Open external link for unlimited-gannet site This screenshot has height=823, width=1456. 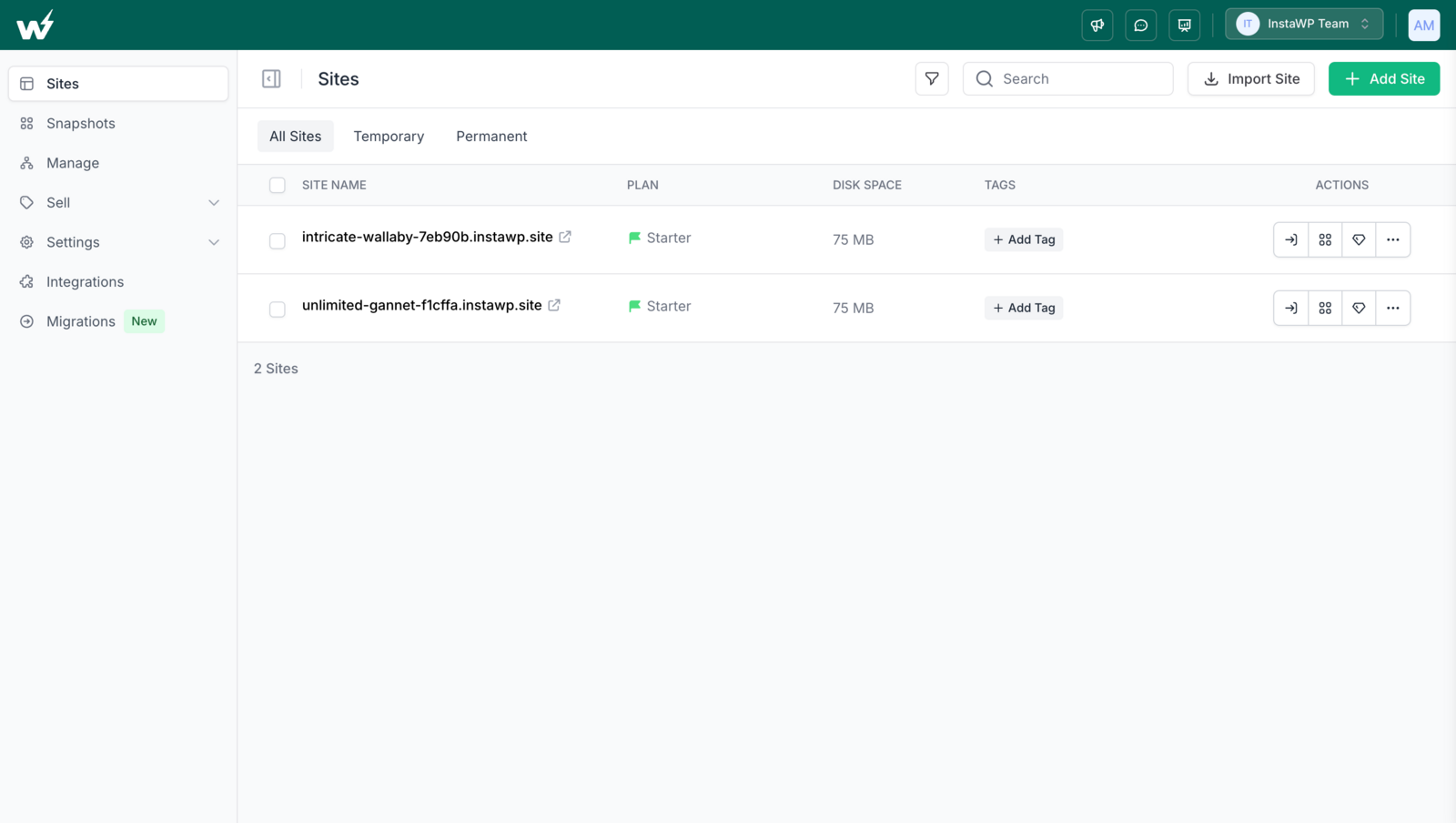[554, 305]
